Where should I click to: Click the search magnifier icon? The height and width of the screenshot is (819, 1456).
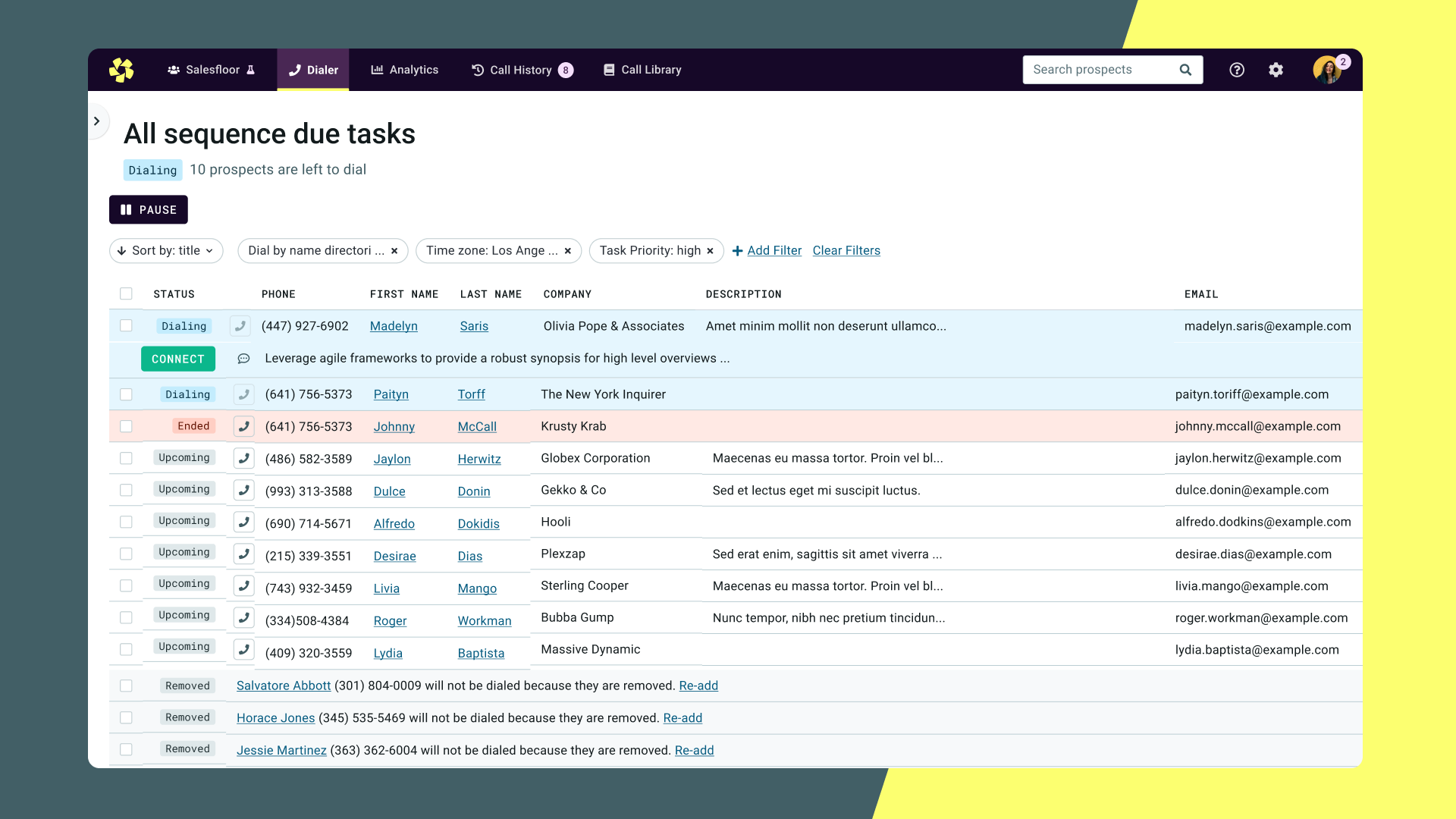tap(1185, 70)
